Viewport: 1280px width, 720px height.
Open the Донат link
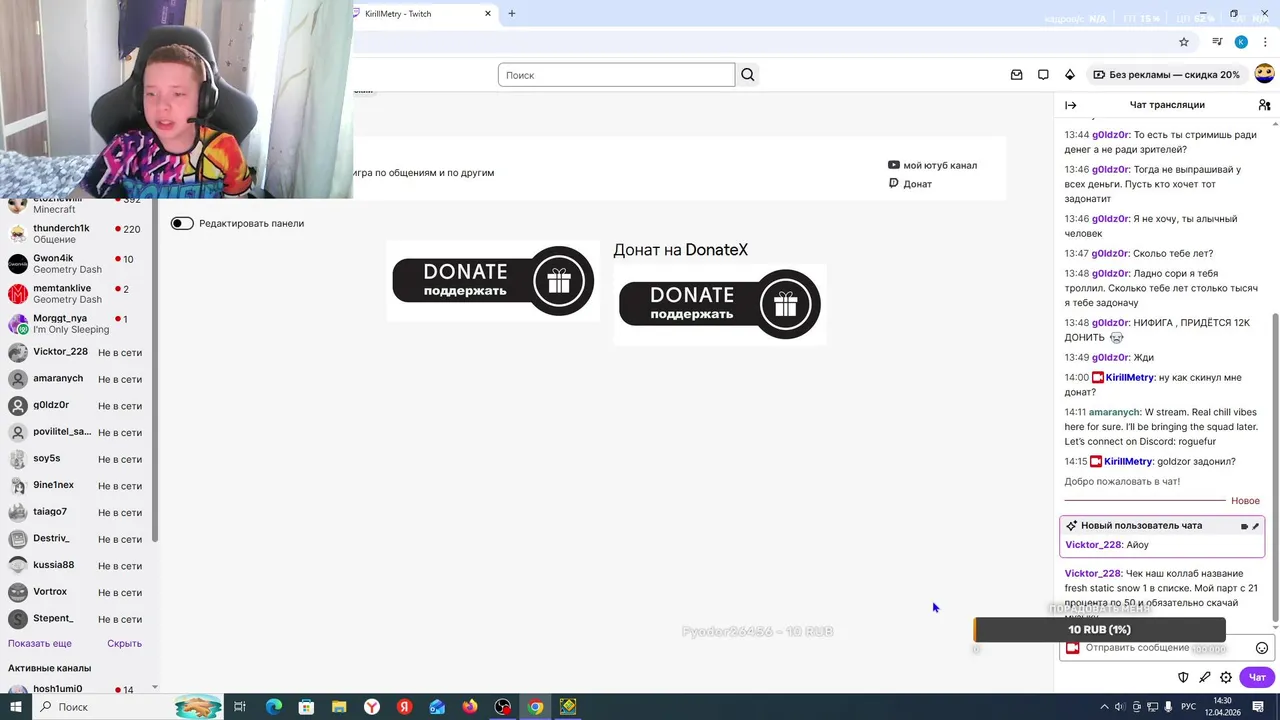click(910, 183)
